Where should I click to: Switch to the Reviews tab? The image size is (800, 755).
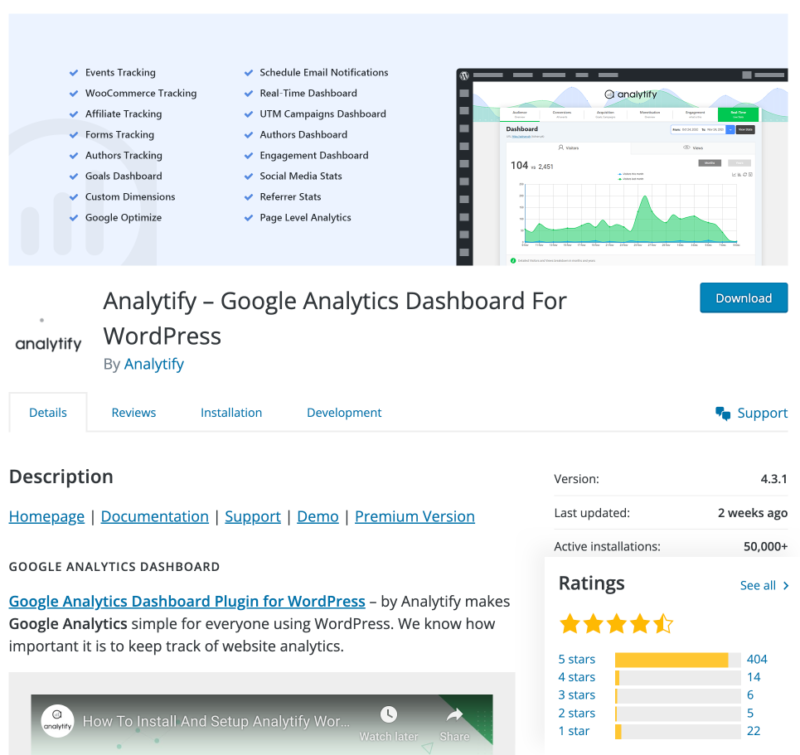tap(134, 413)
